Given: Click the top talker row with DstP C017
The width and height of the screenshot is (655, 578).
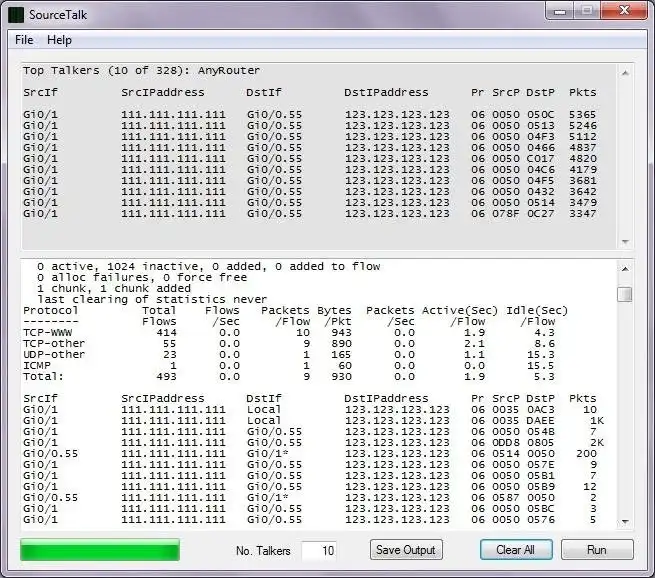Looking at the screenshot, I should [310, 158].
